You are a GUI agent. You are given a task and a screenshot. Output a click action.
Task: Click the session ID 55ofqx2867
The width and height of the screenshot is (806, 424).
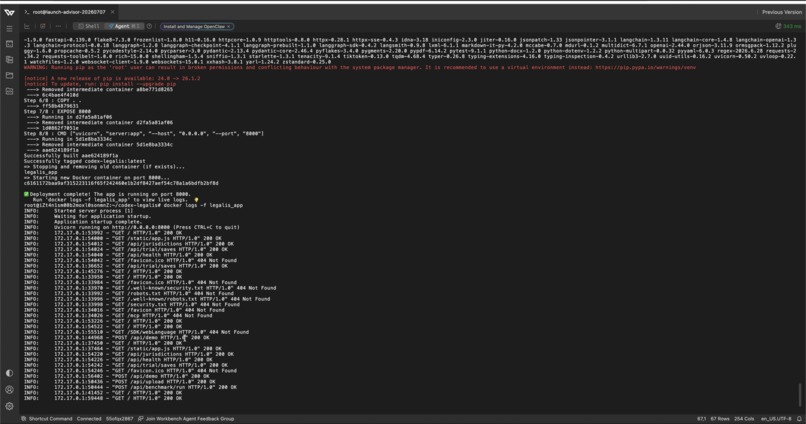coord(119,419)
